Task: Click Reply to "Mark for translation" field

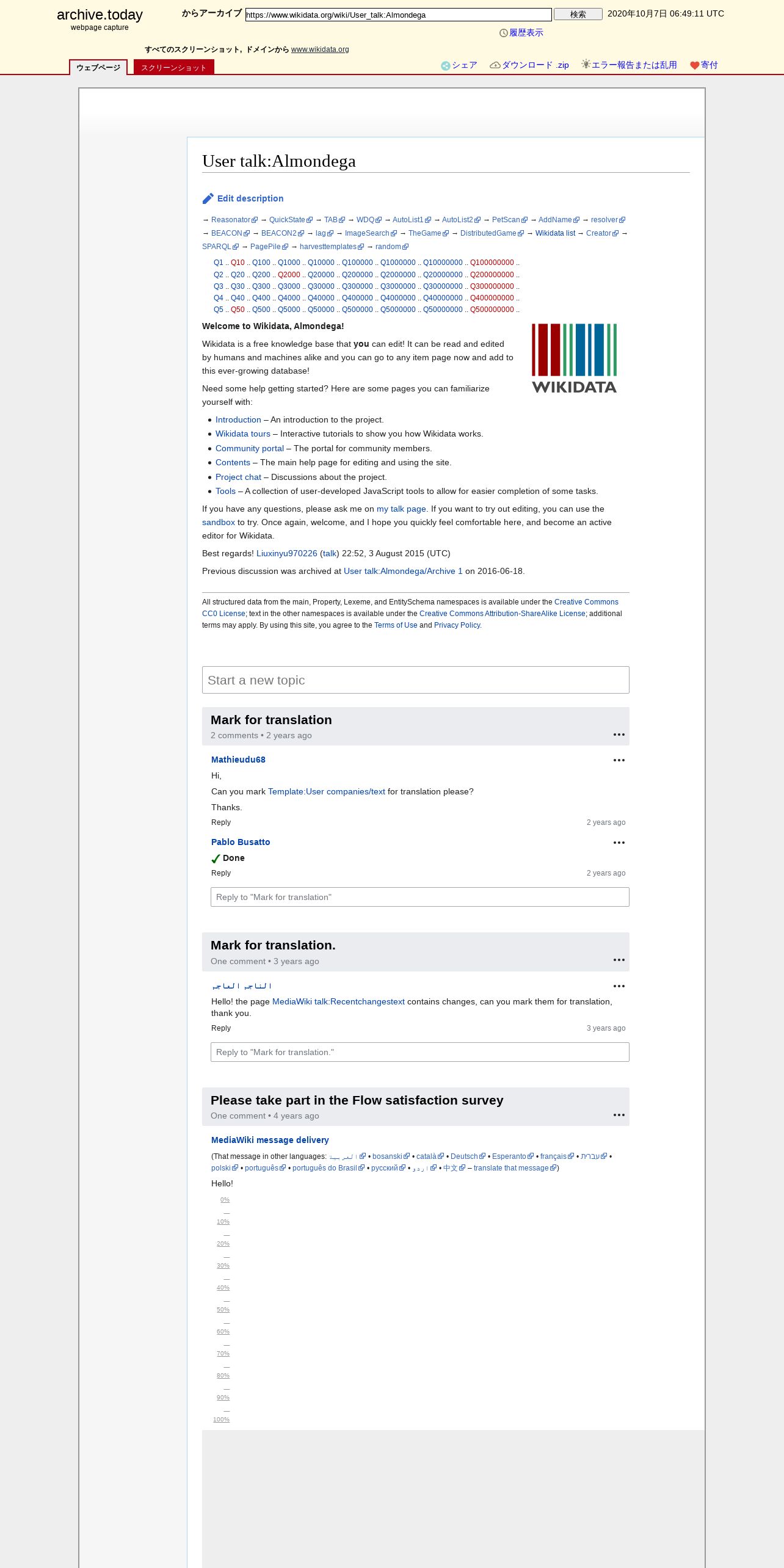Action: pos(420,897)
